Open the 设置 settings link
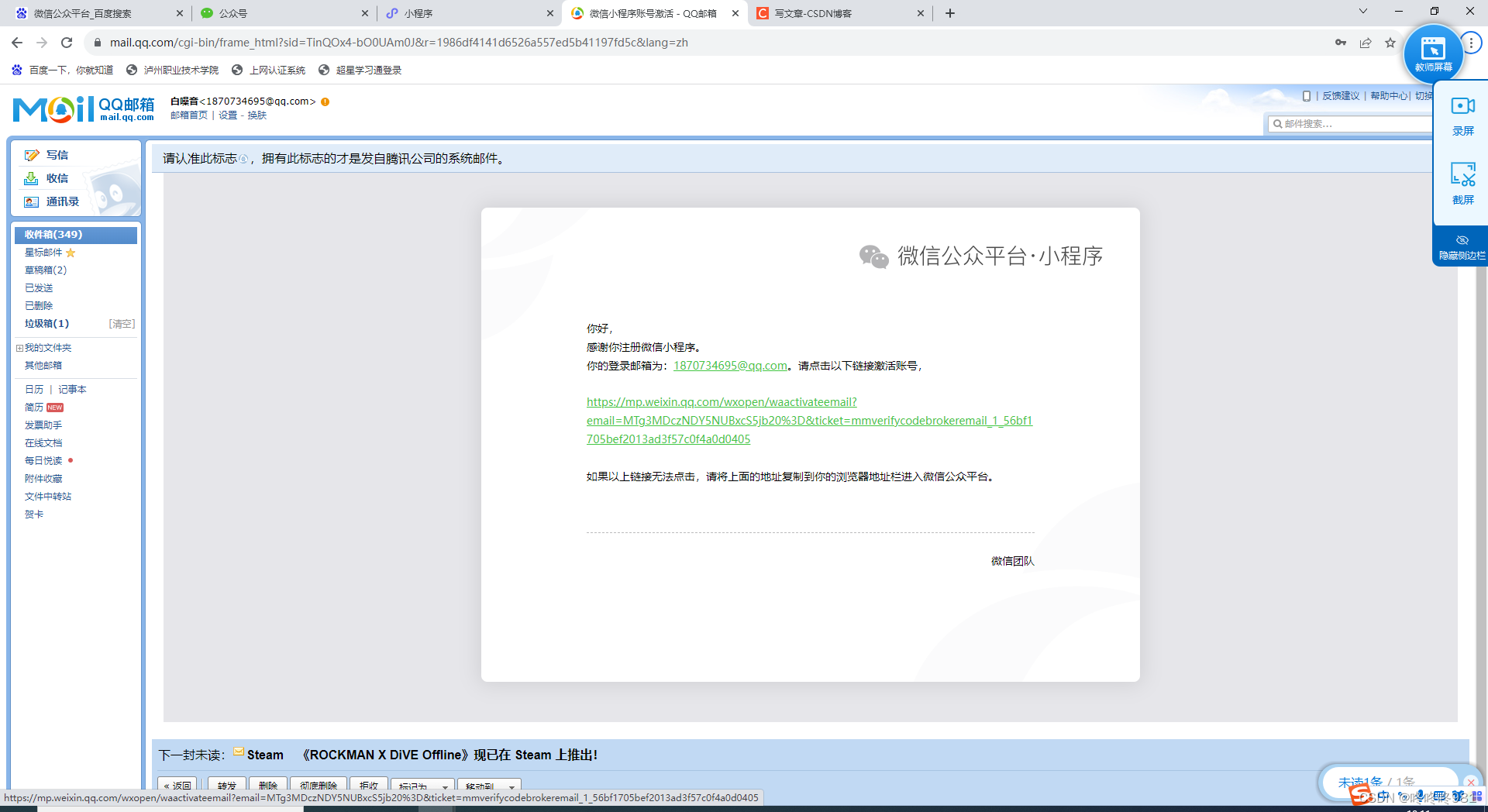Viewport: 1488px width, 812px height. coord(228,115)
